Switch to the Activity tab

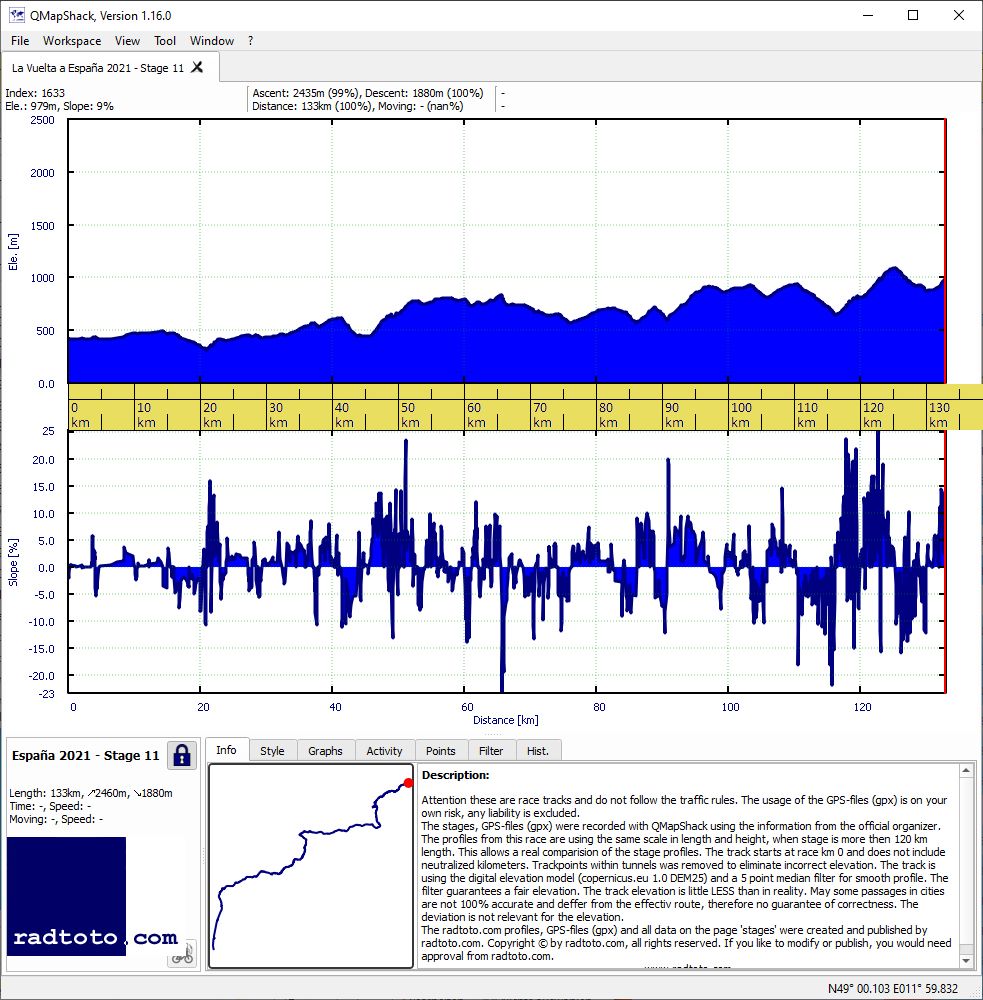pos(384,751)
